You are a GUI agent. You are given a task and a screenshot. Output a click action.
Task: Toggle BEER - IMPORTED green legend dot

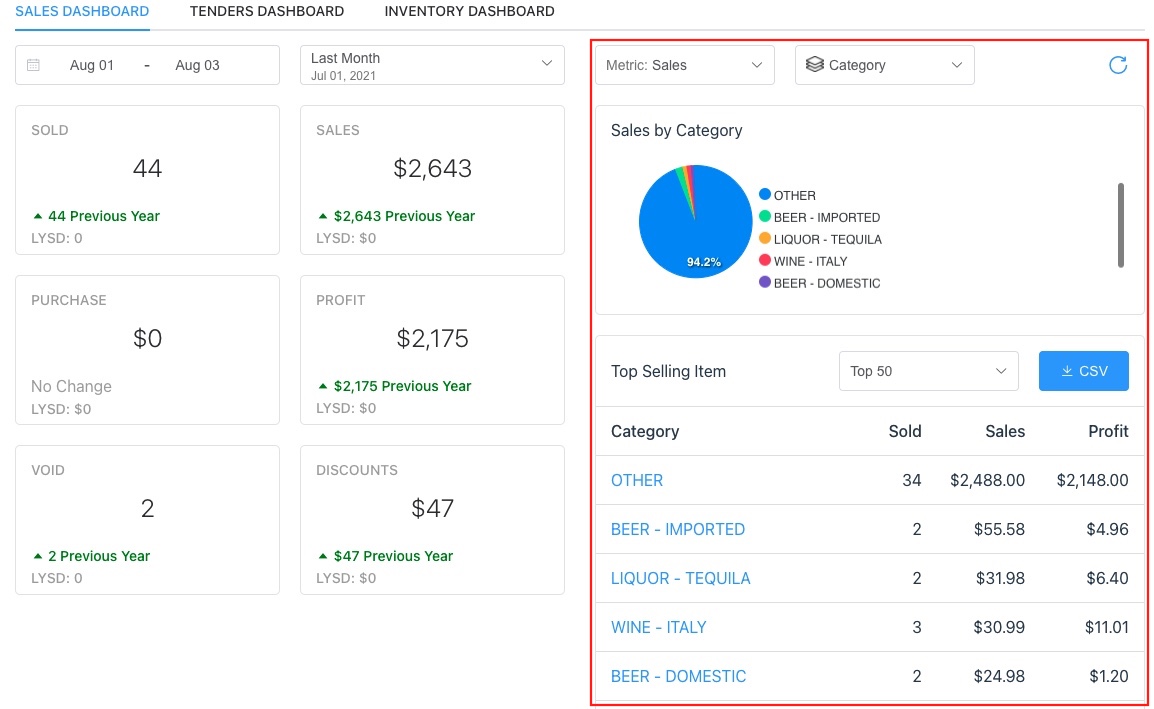pyautogui.click(x=765, y=217)
